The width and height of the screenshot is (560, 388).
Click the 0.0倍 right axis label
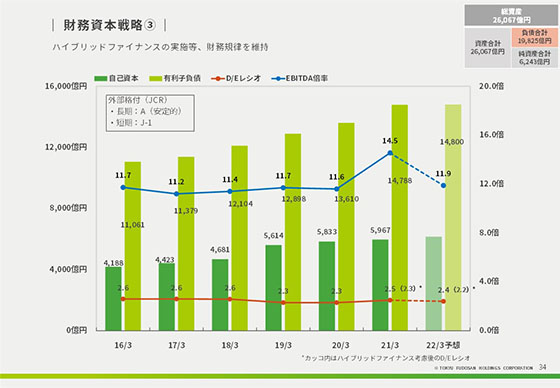[x=489, y=330]
